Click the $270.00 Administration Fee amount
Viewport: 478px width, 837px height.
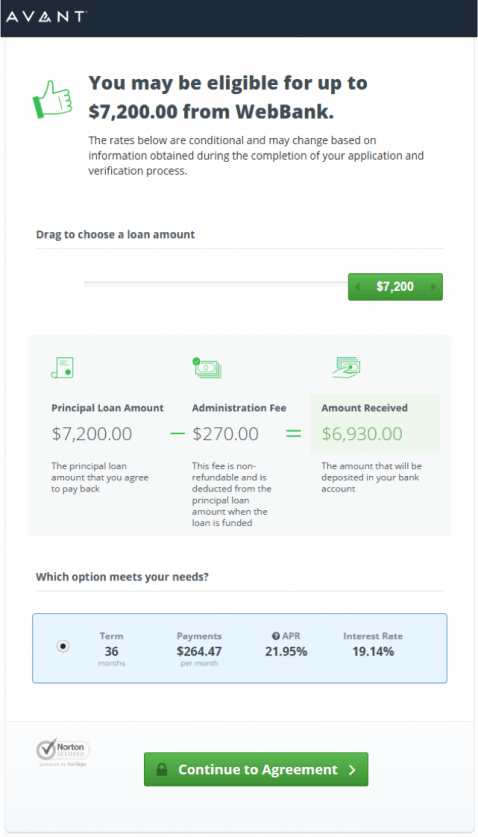[x=225, y=433]
